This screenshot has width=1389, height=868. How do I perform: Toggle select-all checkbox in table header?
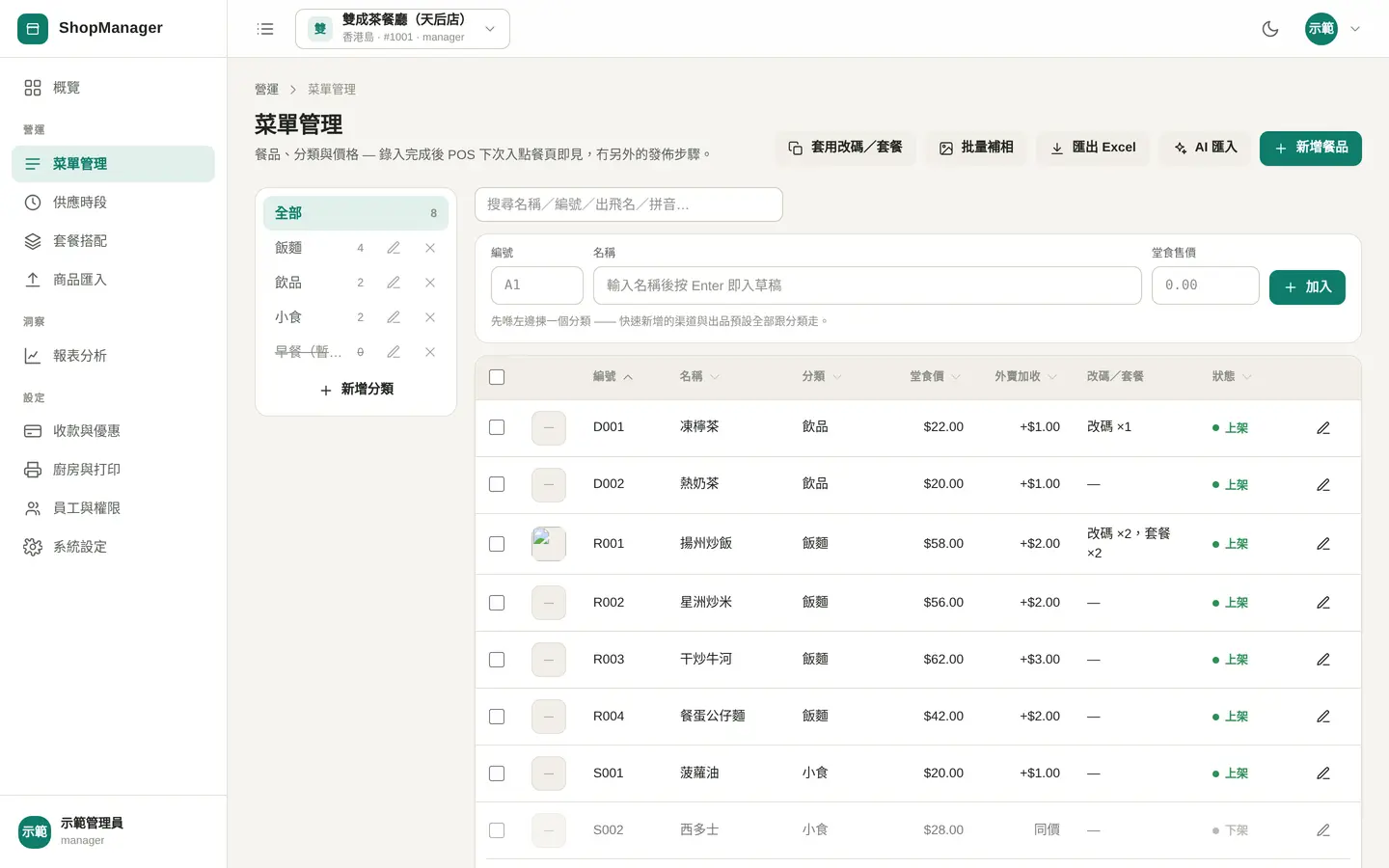click(497, 377)
